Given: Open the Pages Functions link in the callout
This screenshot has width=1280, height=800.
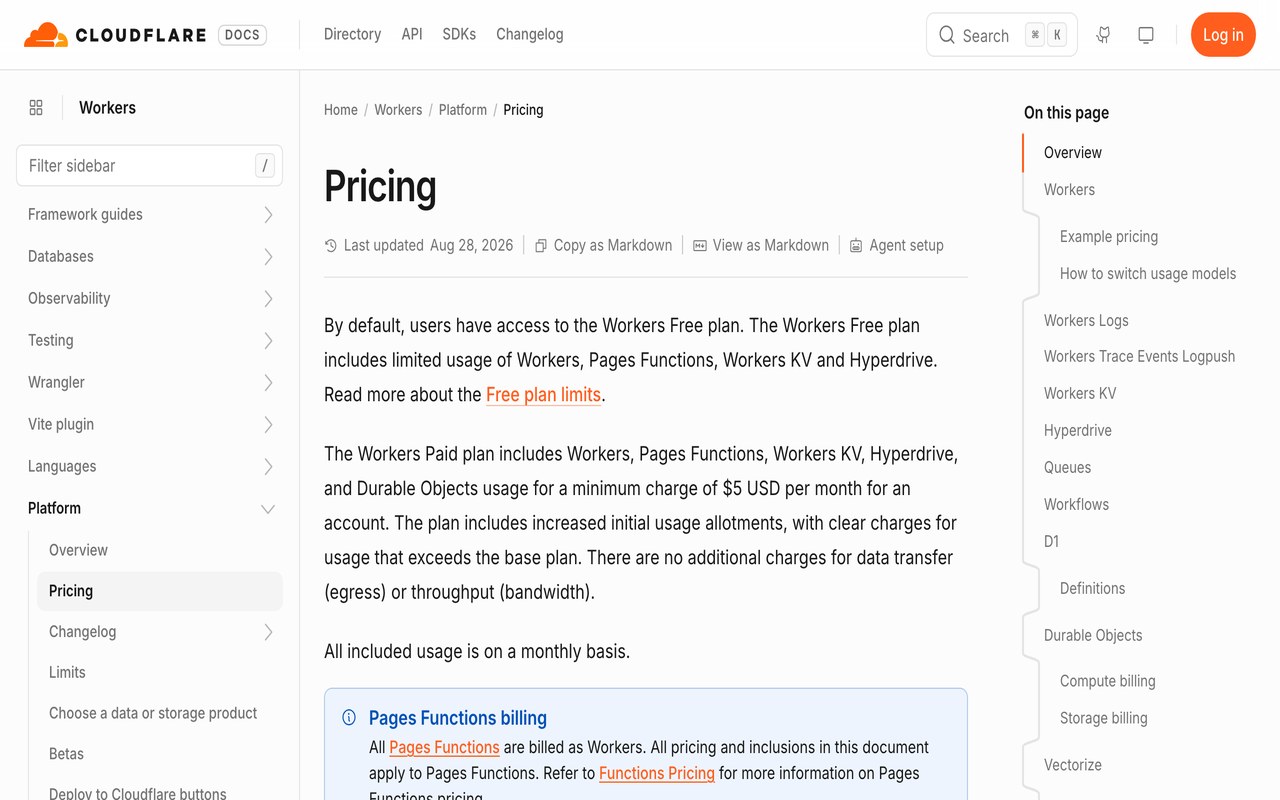Looking at the screenshot, I should (444, 748).
